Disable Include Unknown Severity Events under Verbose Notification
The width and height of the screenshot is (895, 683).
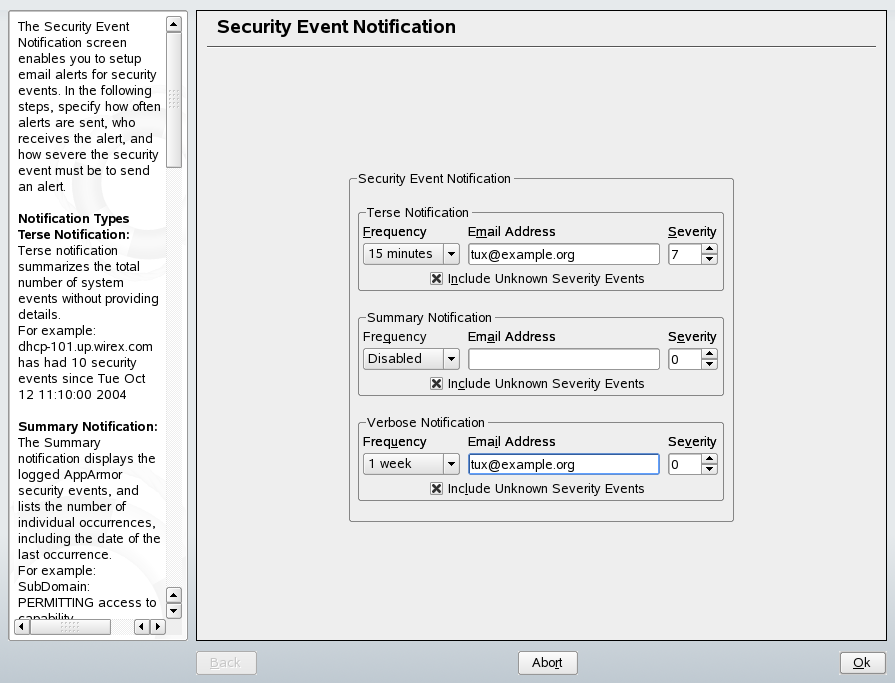(435, 488)
